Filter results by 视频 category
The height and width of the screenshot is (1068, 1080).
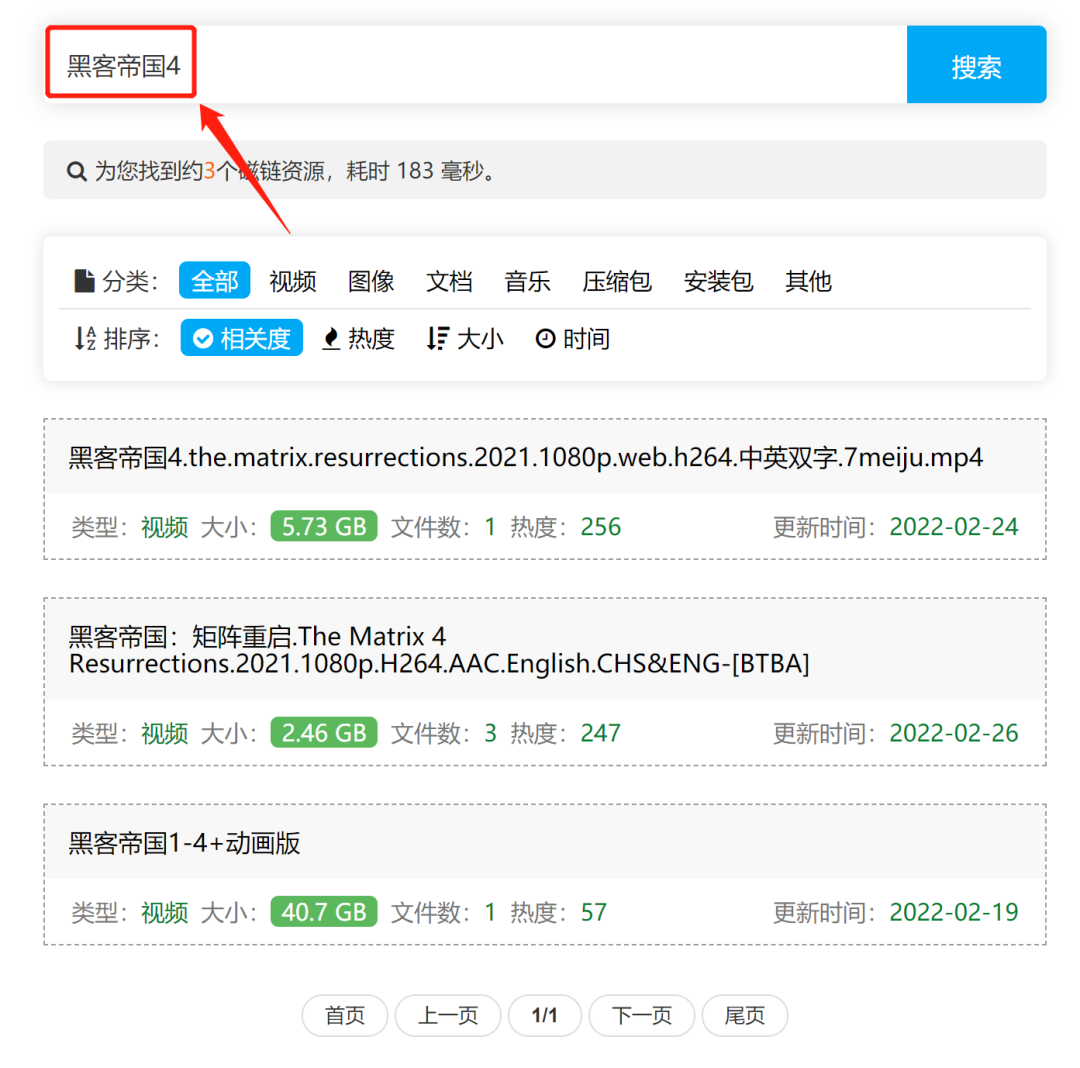point(293,281)
